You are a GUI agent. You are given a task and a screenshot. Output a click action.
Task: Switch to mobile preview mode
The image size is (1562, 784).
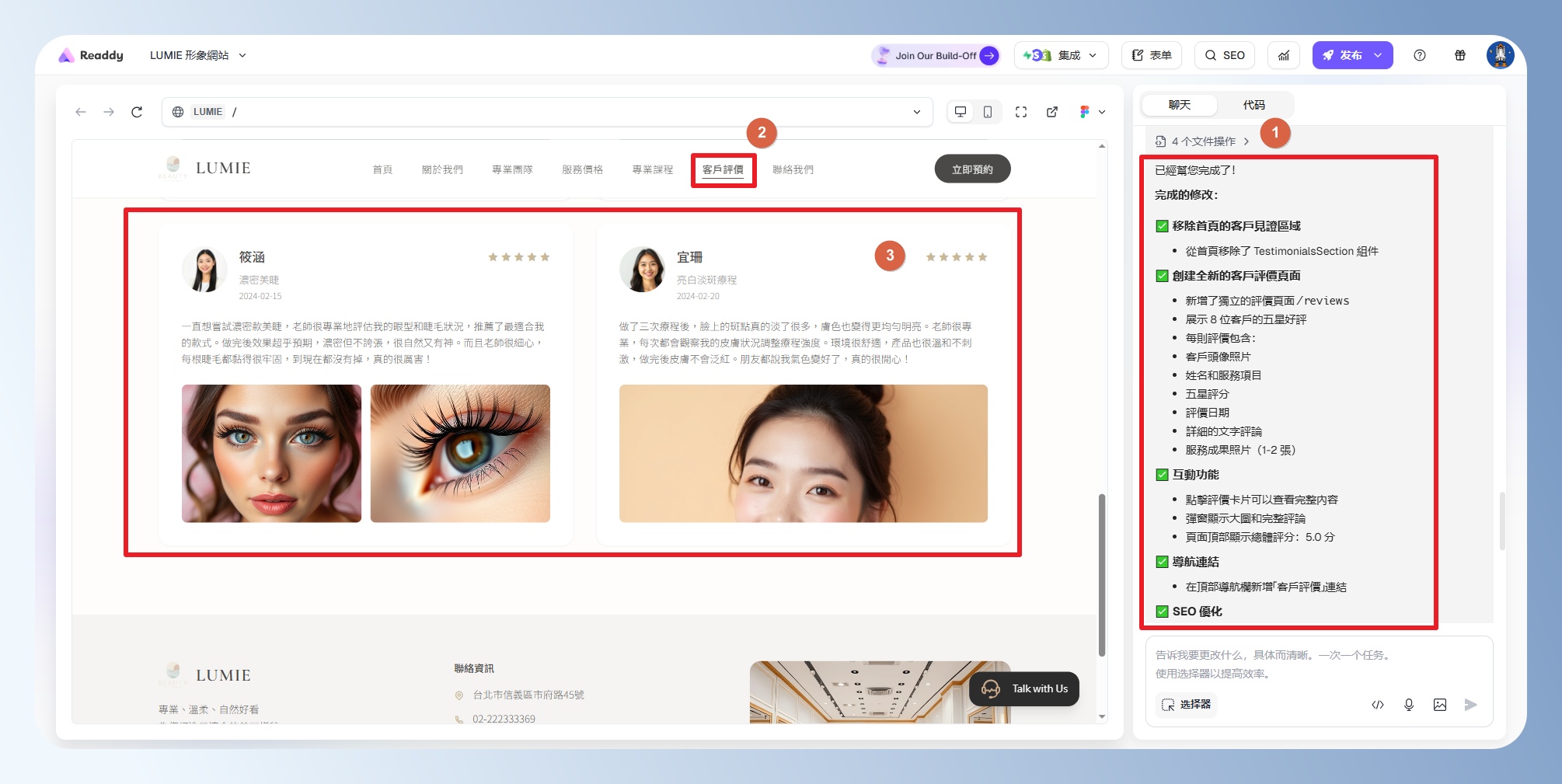(988, 112)
